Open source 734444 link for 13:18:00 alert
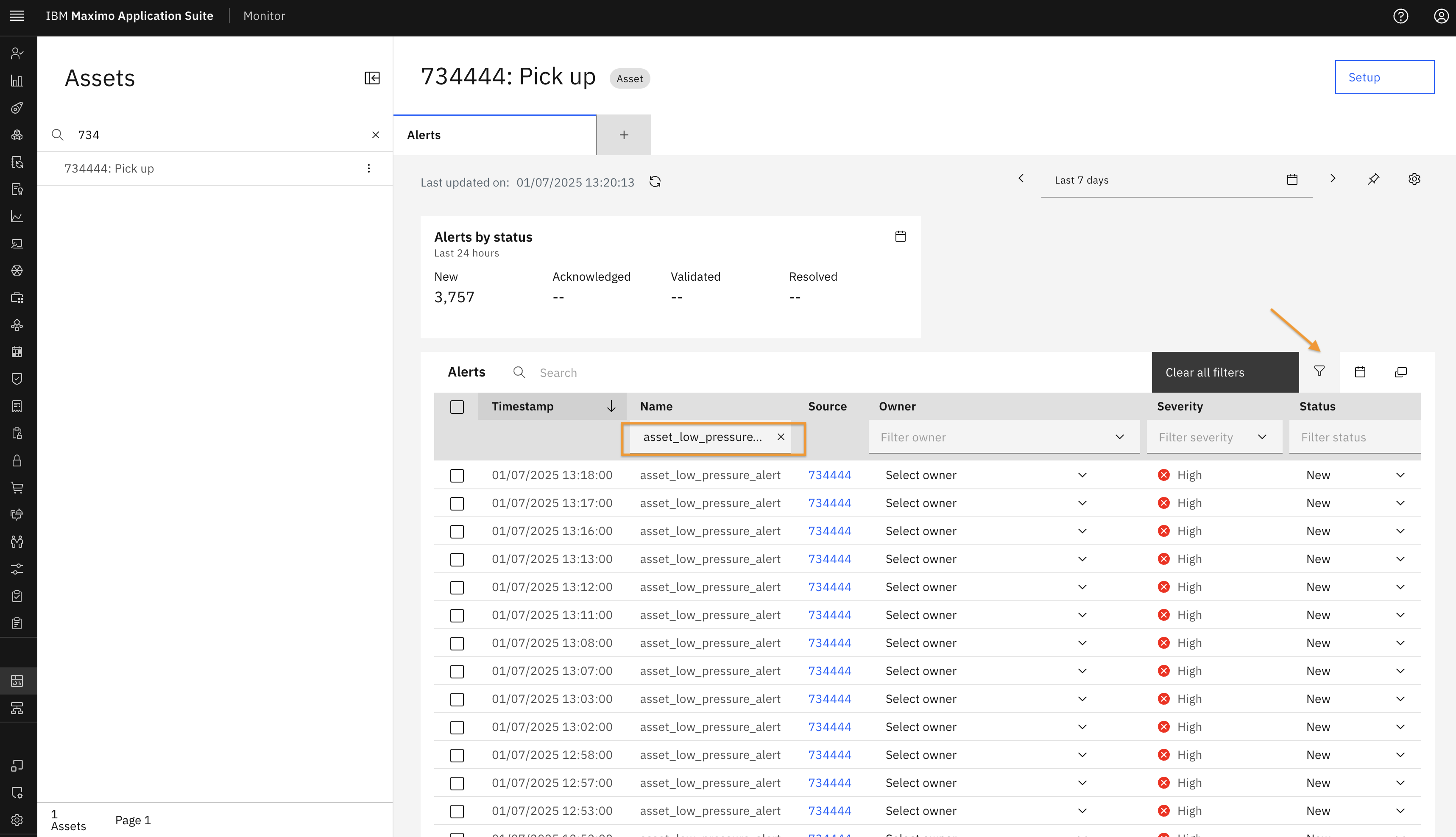Screen dimensions: 1456x837 [829, 475]
